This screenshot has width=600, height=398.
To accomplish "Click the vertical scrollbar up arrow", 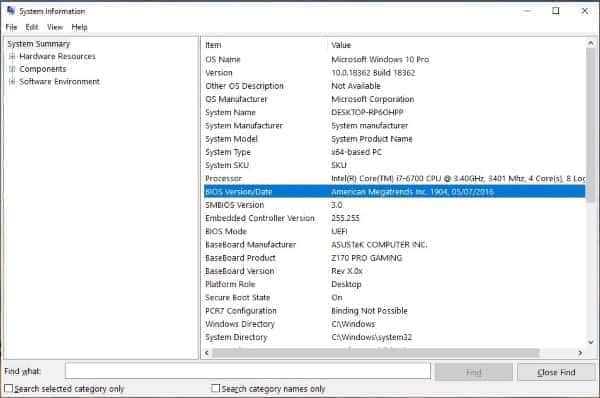I will click(590, 43).
